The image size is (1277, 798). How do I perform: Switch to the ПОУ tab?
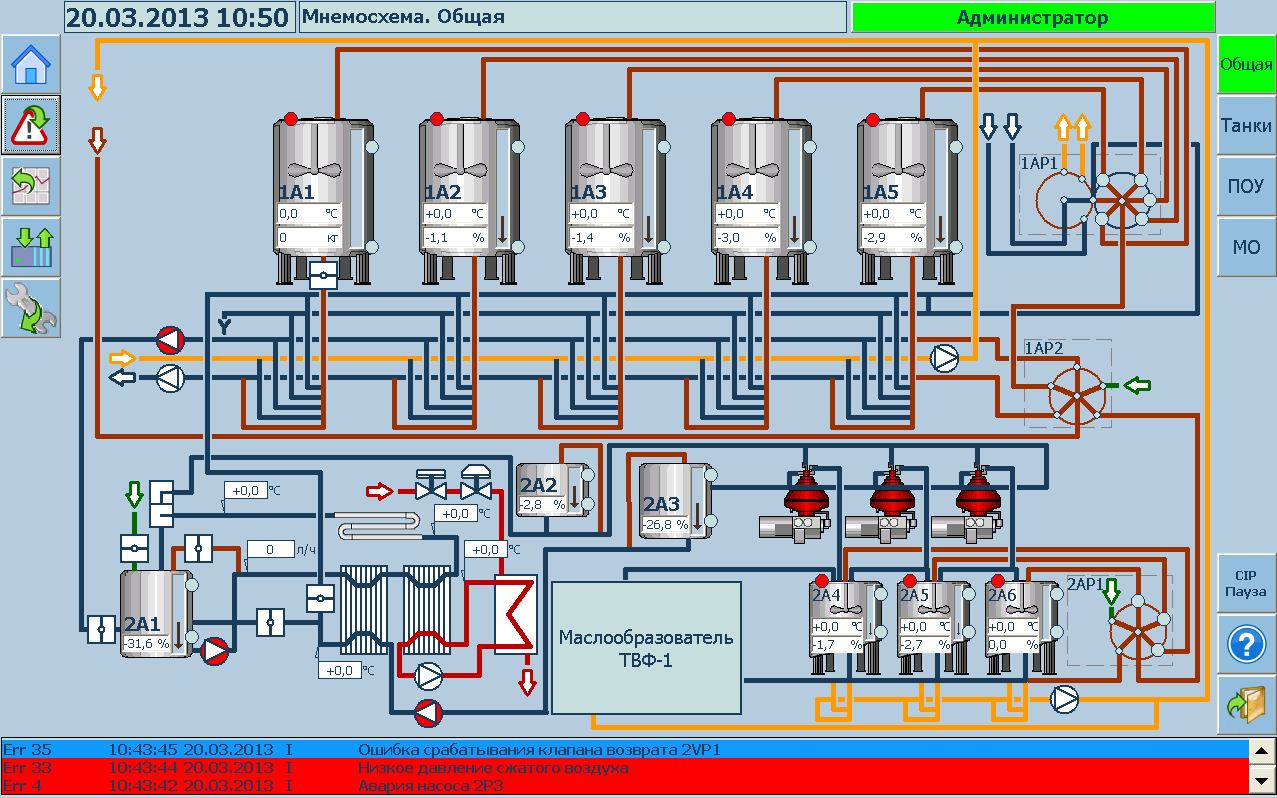click(x=1246, y=187)
